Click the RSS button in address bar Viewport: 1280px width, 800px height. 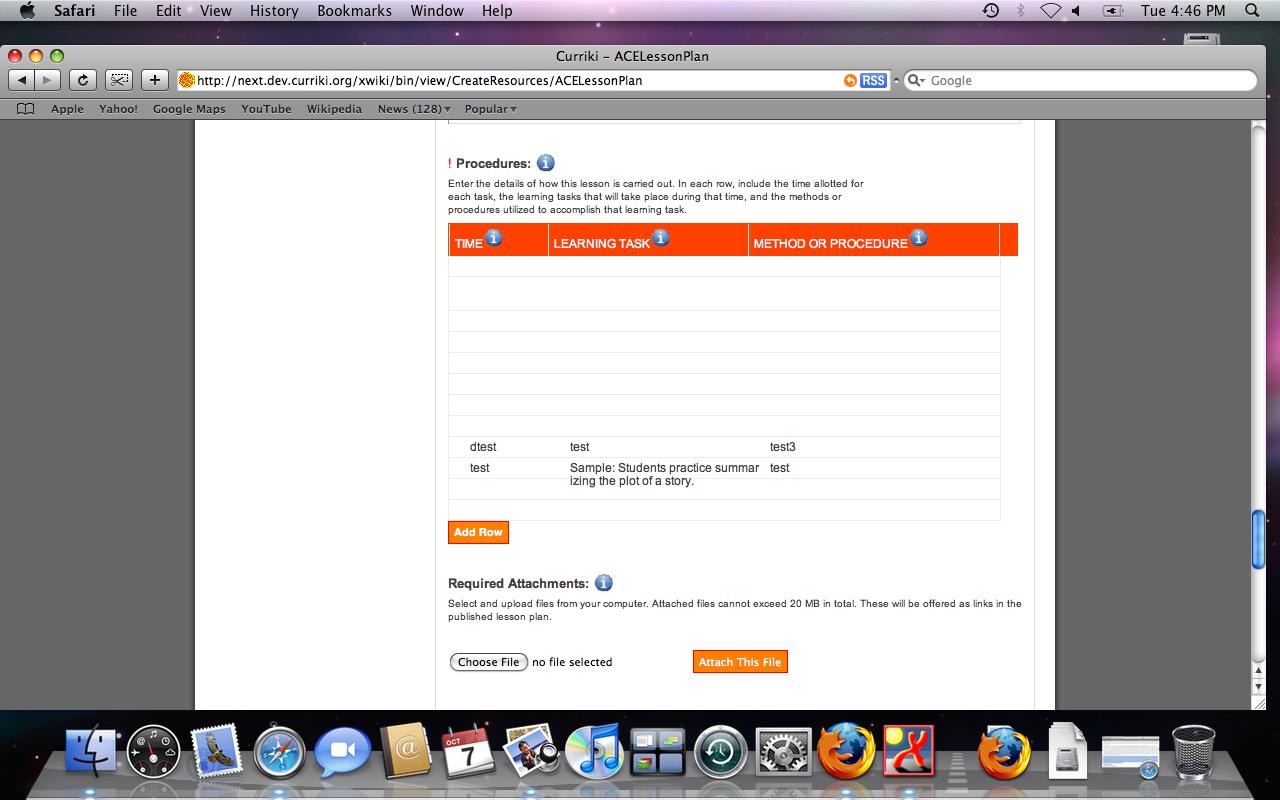click(873, 80)
